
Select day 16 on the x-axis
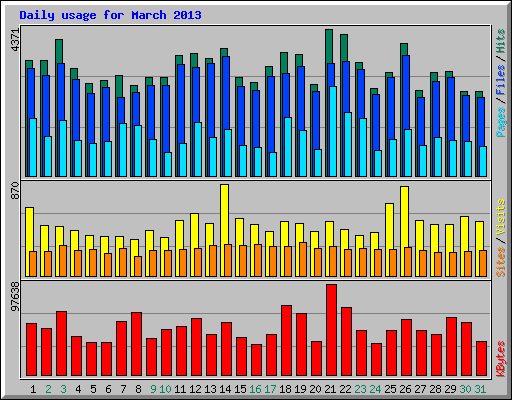[255, 389]
